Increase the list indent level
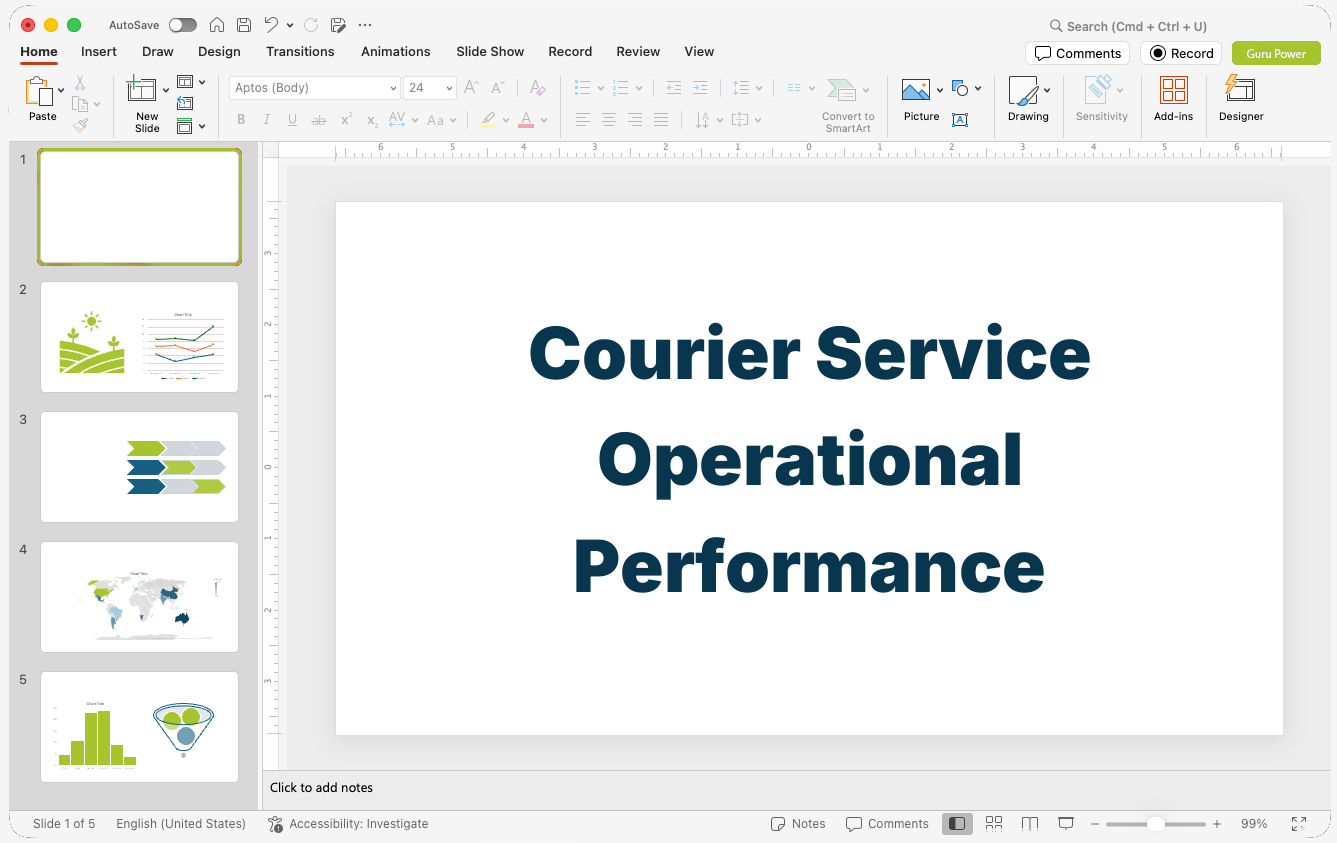The height and width of the screenshot is (843, 1337). (x=700, y=88)
